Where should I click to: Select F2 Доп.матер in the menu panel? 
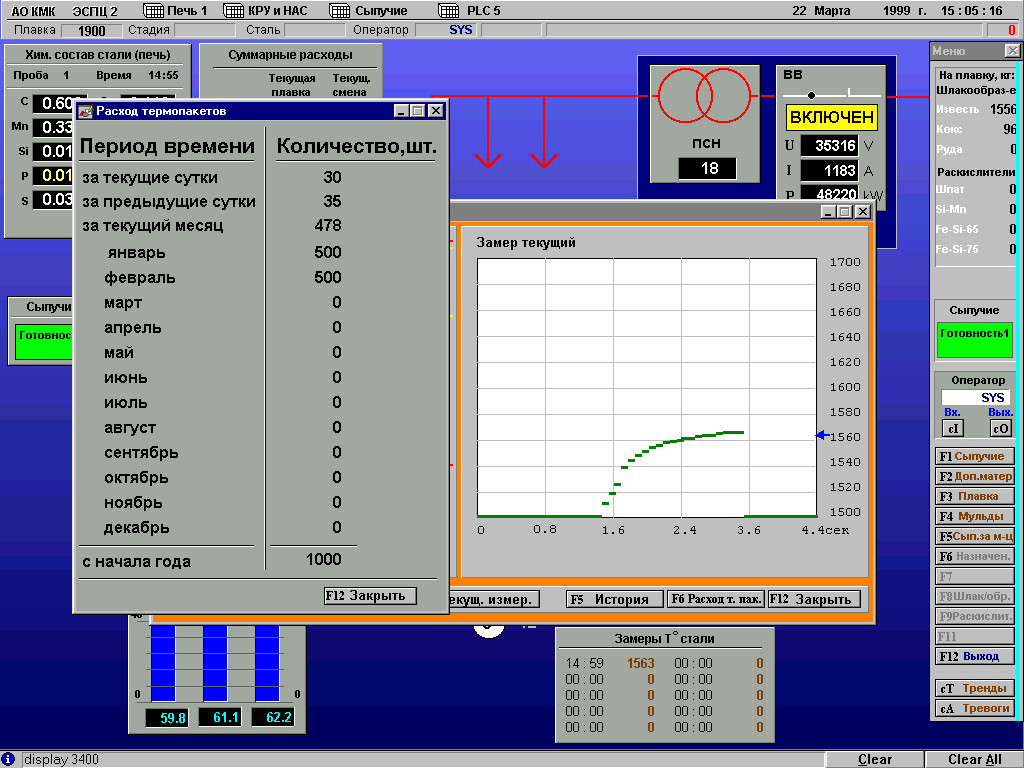[975, 476]
